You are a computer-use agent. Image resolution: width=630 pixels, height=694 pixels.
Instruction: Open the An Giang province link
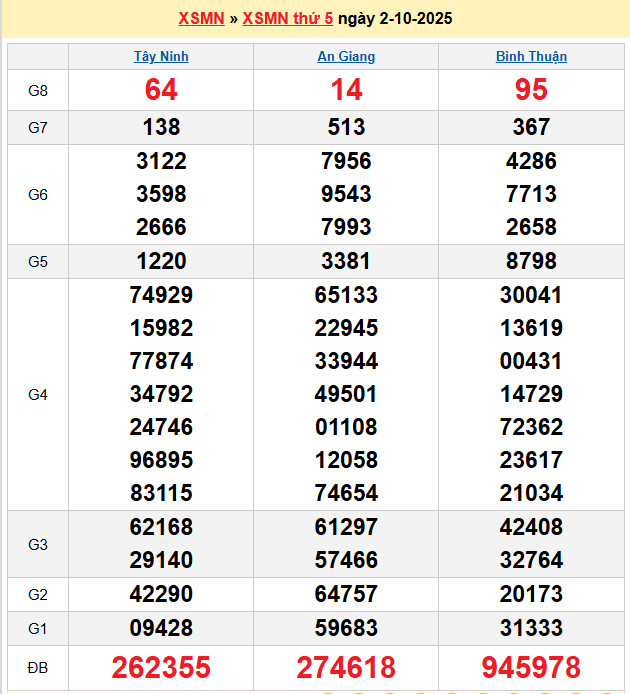[346, 57]
